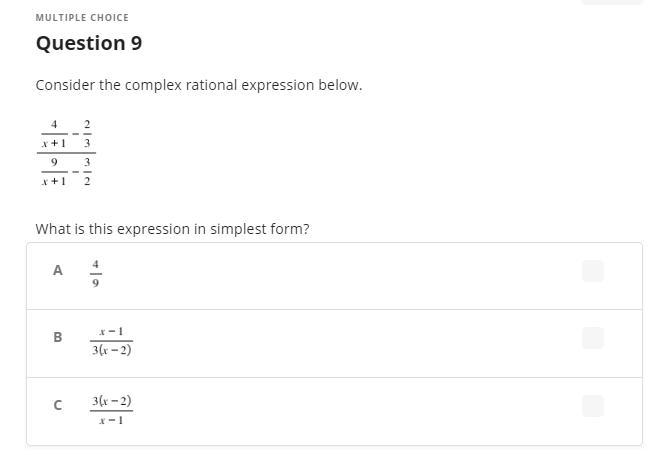Choose the 4/9 fraction answer
Screen dimensions: 648x455
(x=96, y=273)
